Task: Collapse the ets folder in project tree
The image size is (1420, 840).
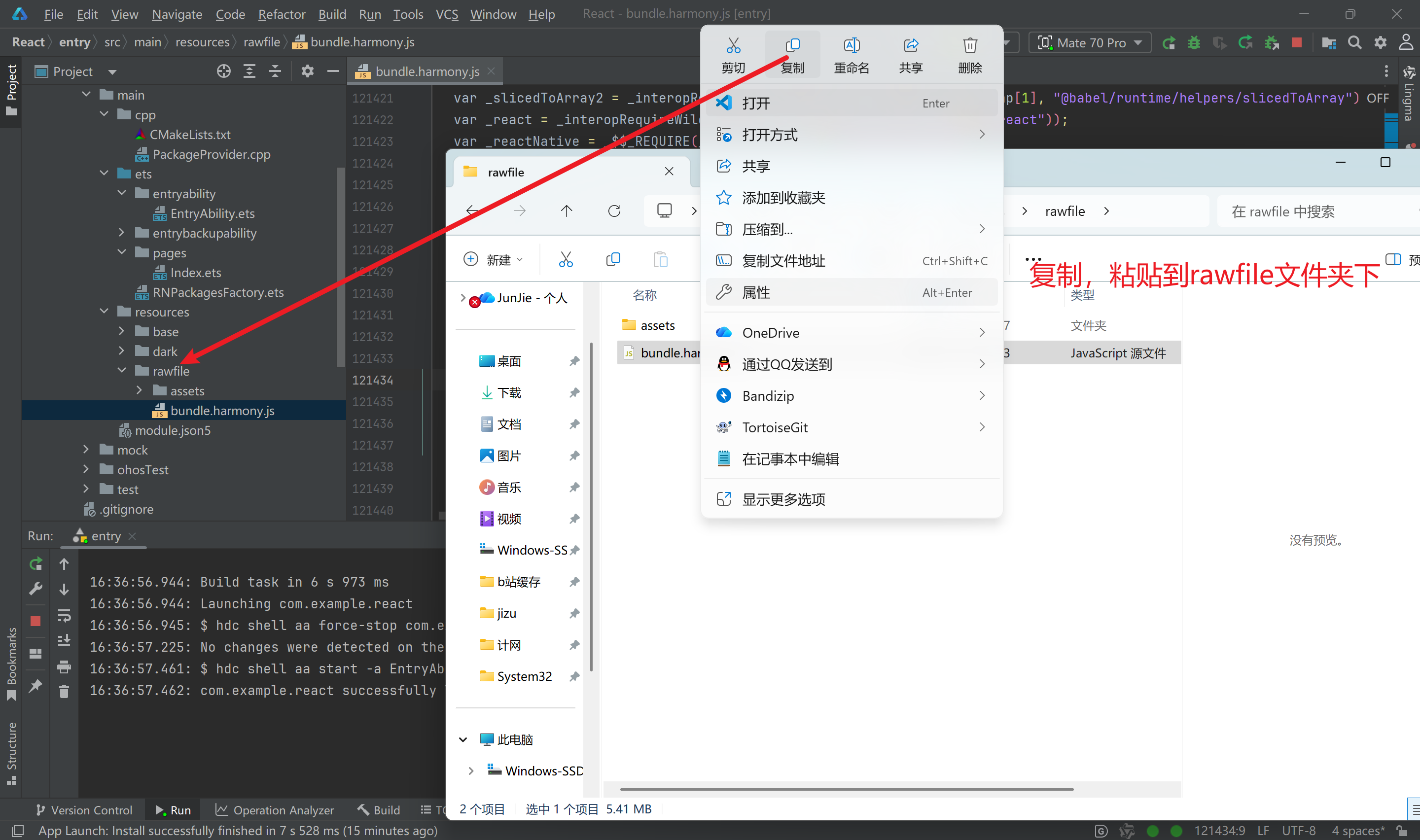Action: [104, 173]
